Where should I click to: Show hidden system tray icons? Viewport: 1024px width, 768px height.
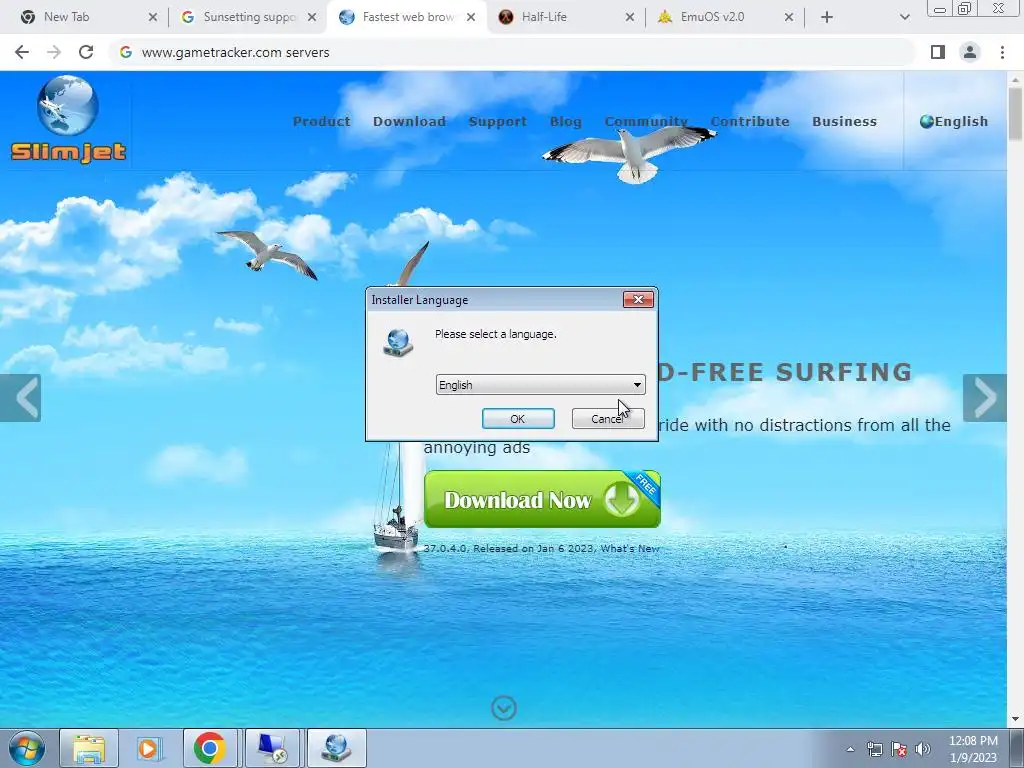click(850, 749)
